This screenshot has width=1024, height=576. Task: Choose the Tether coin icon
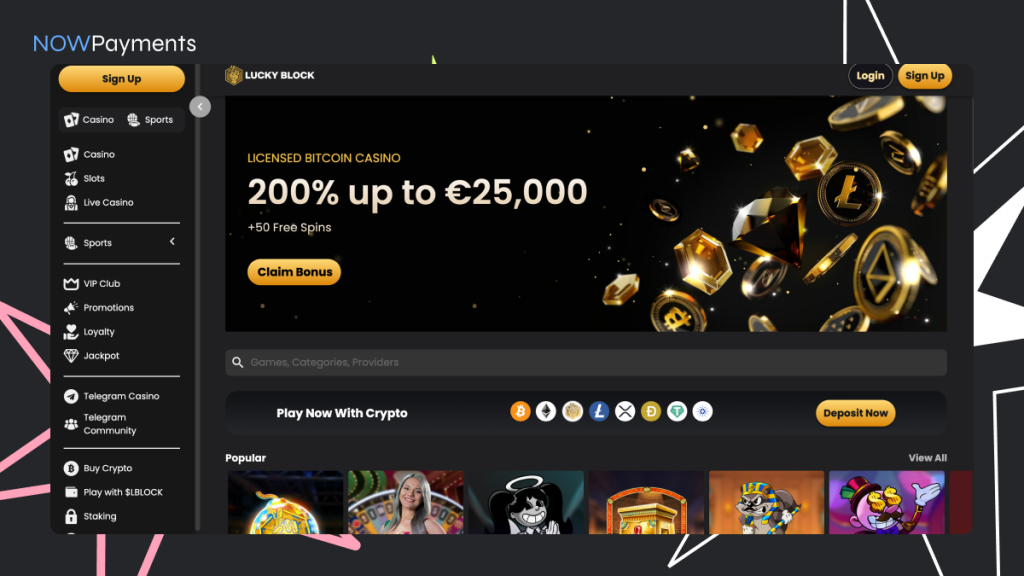677,411
